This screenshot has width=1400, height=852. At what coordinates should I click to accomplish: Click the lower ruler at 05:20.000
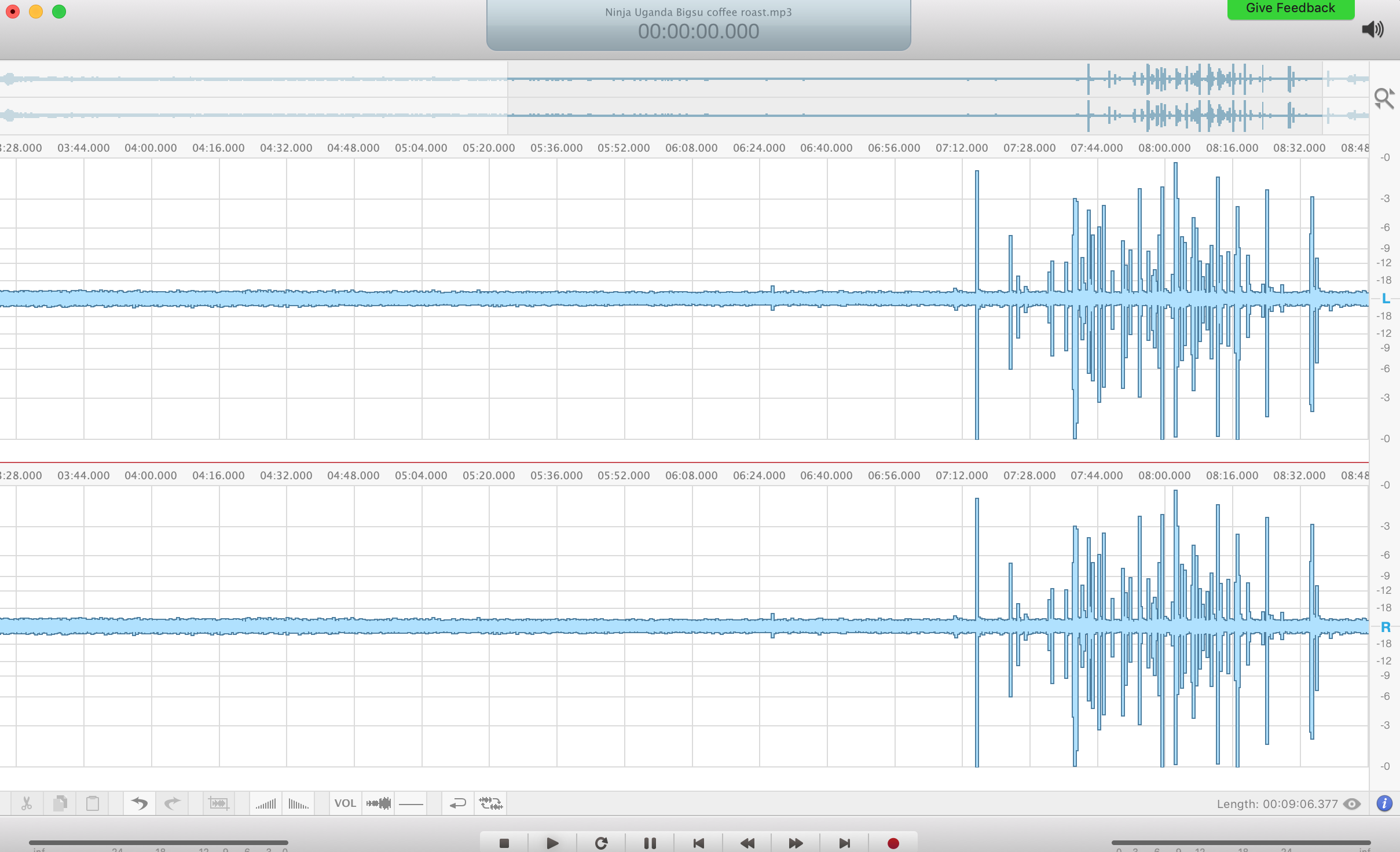pyautogui.click(x=489, y=475)
